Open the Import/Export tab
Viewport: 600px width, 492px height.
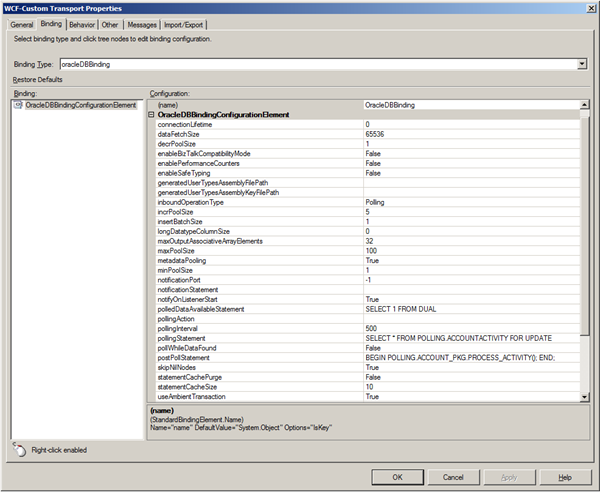point(183,25)
